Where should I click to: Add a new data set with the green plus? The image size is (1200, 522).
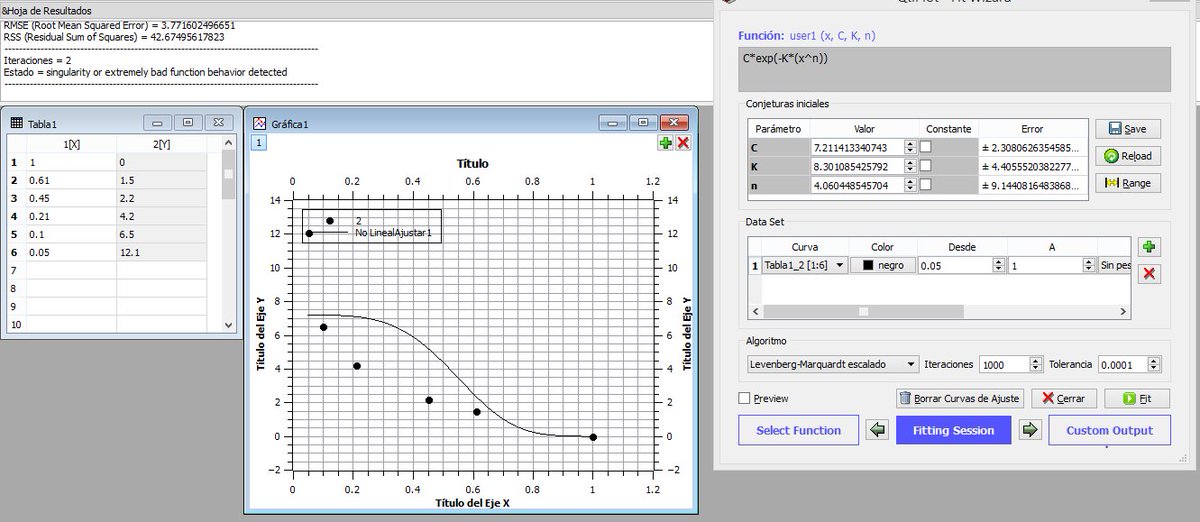coord(1150,247)
